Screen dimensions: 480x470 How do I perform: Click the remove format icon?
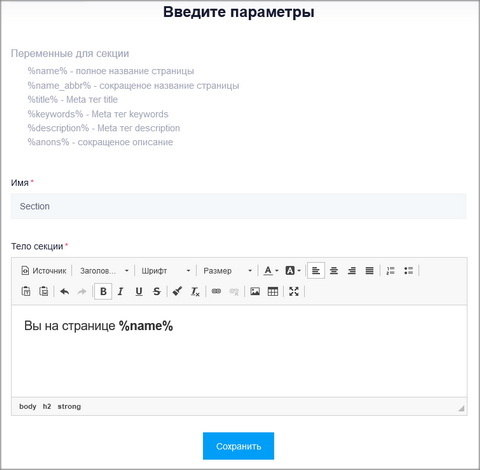point(195,291)
